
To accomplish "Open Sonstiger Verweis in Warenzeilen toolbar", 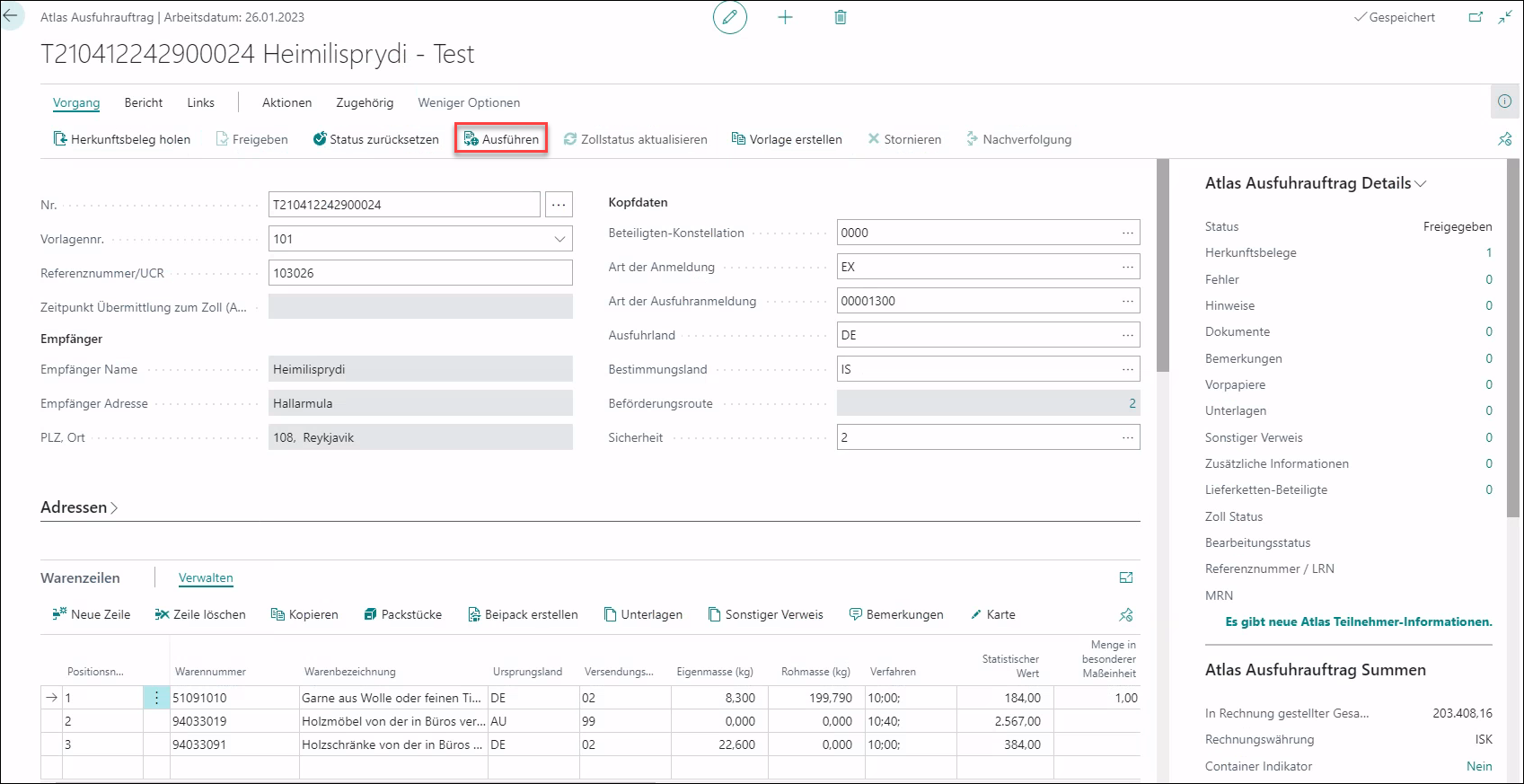I will pos(766,614).
